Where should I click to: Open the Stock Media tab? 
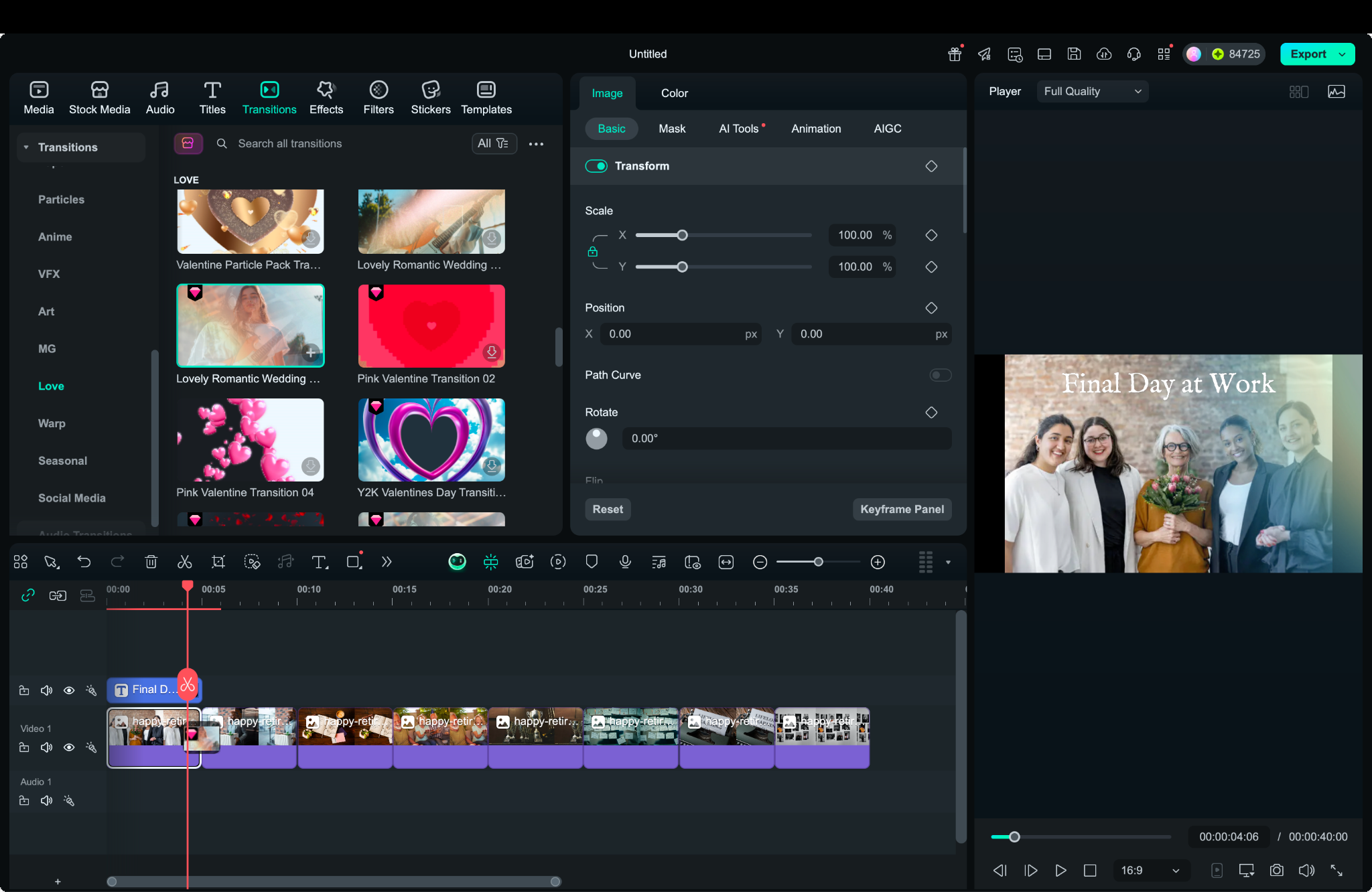pos(99,98)
